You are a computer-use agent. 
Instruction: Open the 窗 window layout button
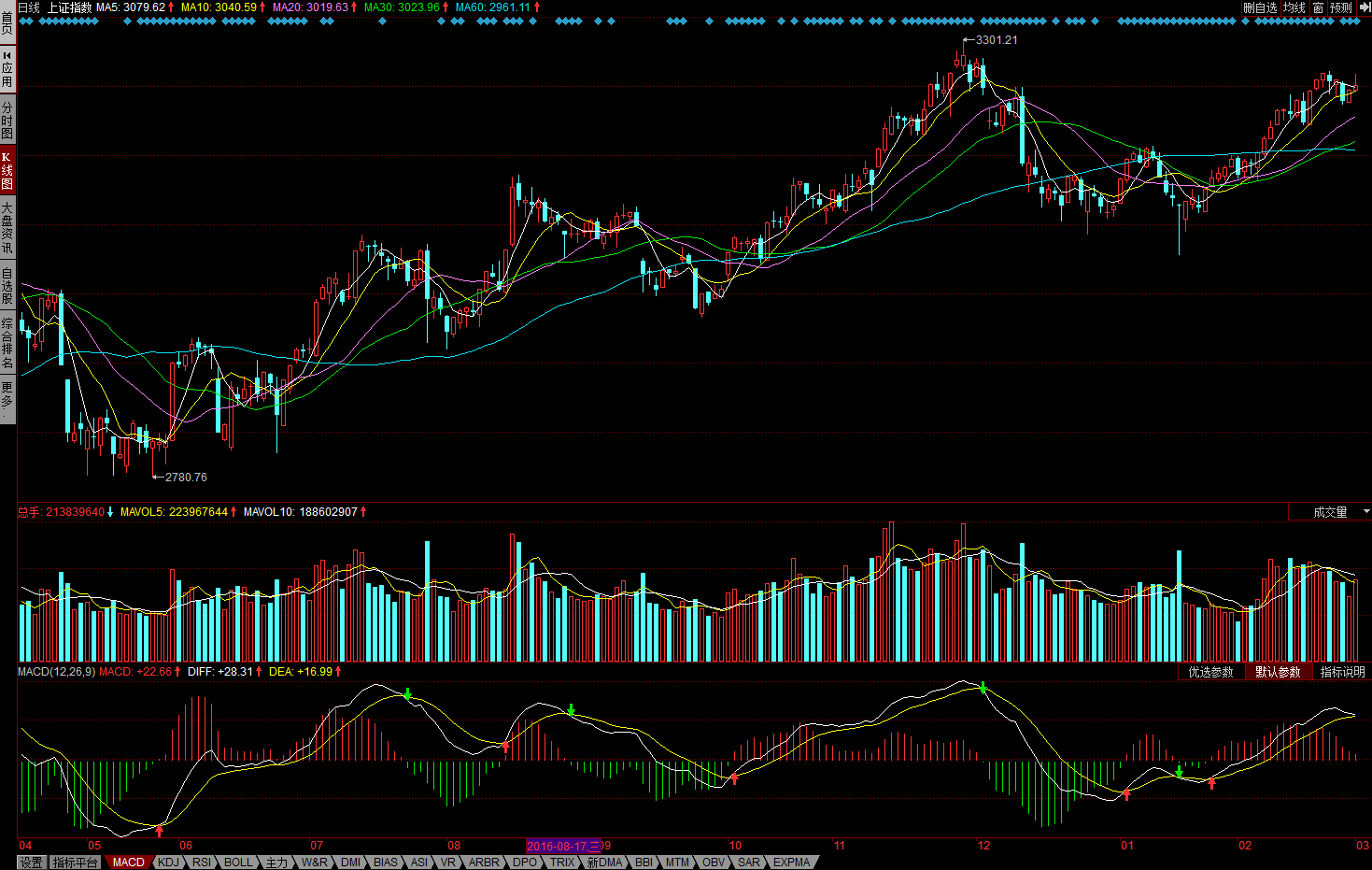coord(1318,7)
